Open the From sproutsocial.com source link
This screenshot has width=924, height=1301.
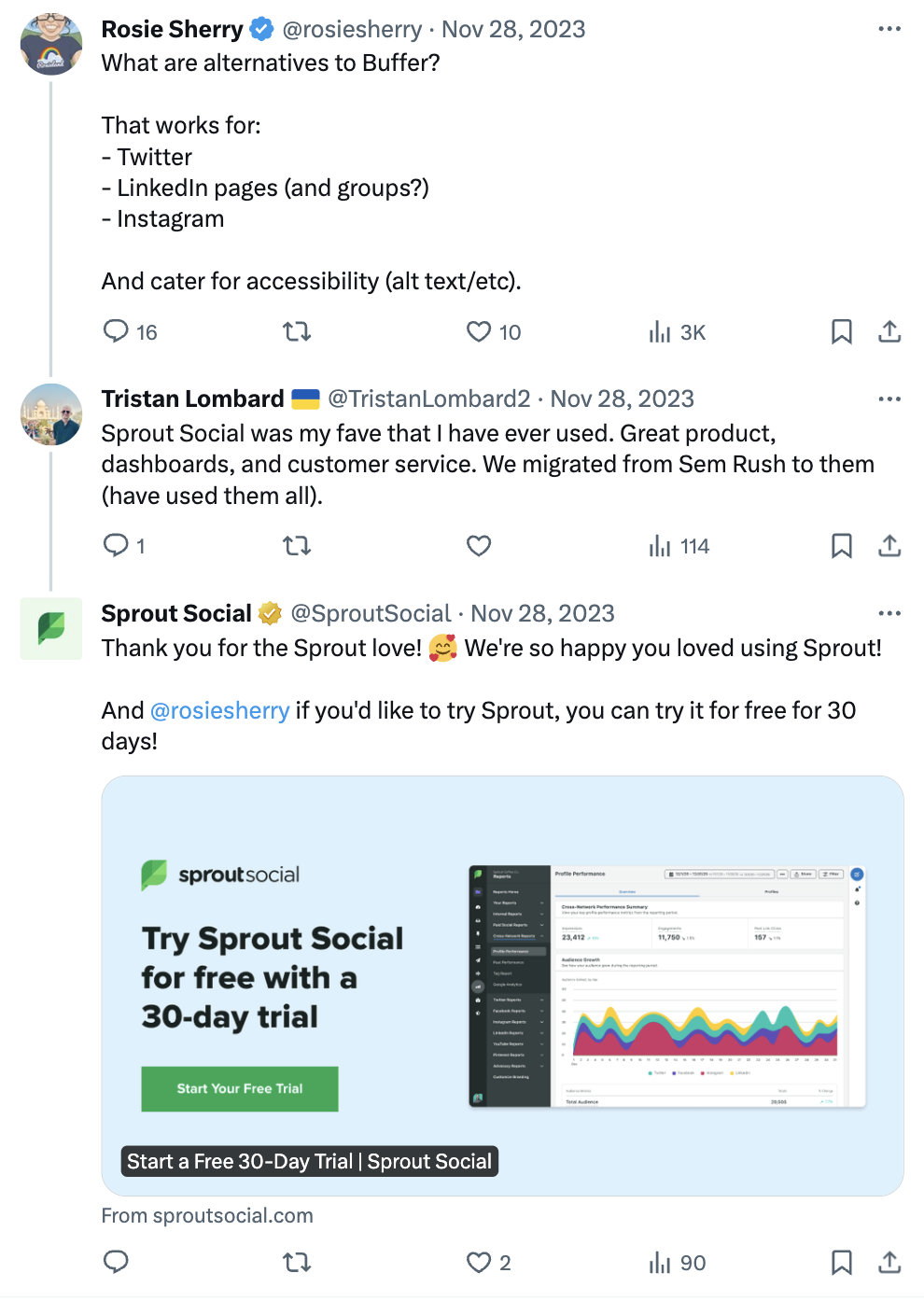207,1215
